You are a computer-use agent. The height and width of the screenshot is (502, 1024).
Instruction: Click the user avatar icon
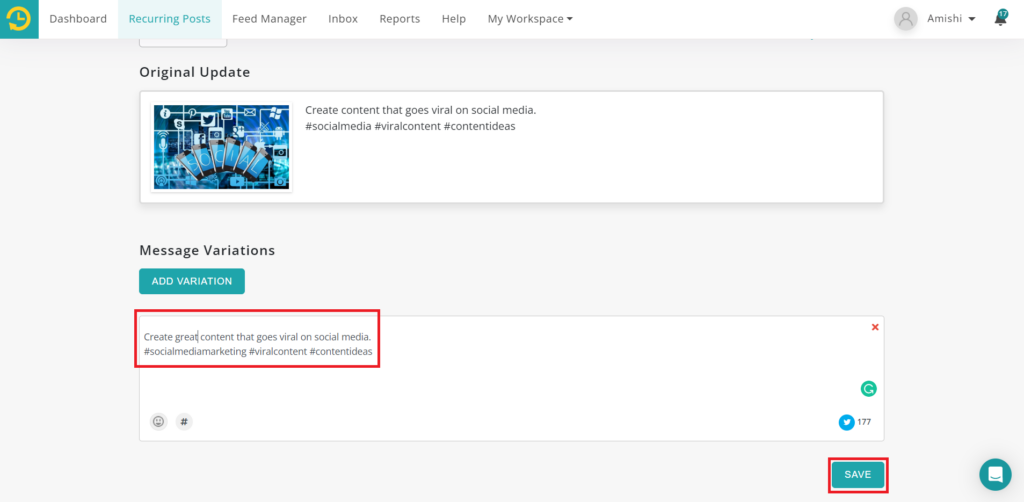906,19
